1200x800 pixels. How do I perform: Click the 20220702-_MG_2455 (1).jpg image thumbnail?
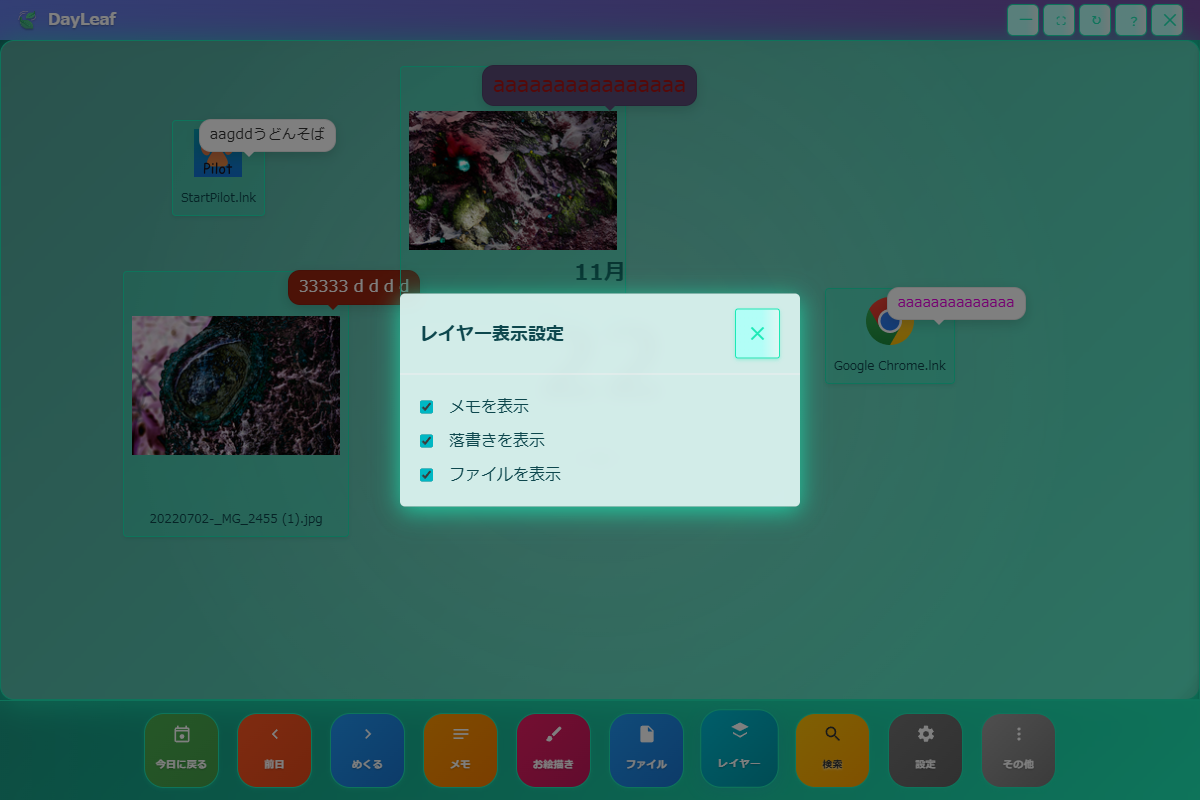pos(236,386)
